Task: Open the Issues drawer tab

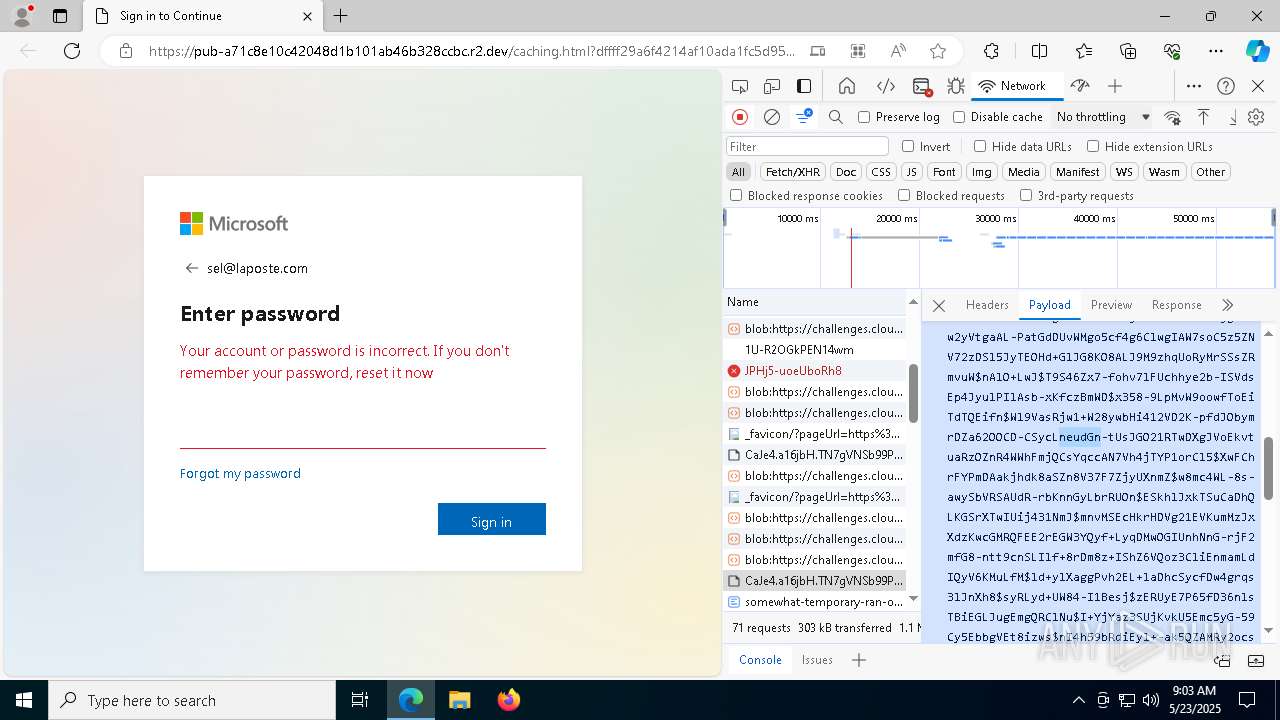Action: 817,660
